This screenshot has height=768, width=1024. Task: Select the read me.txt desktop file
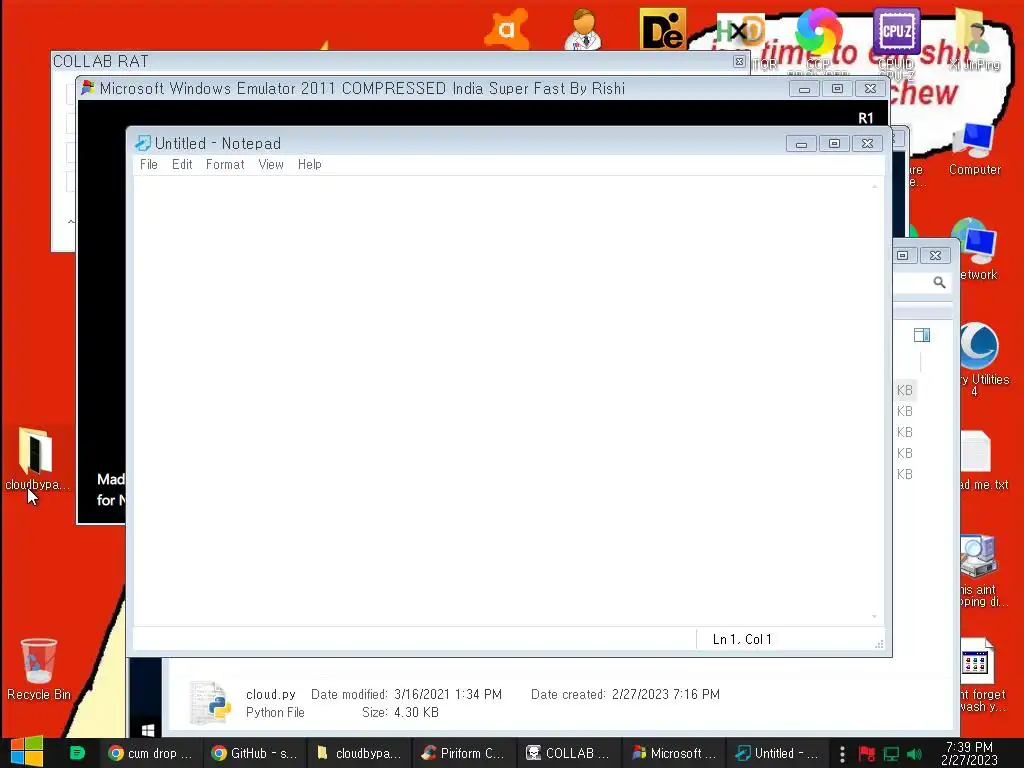point(980,460)
